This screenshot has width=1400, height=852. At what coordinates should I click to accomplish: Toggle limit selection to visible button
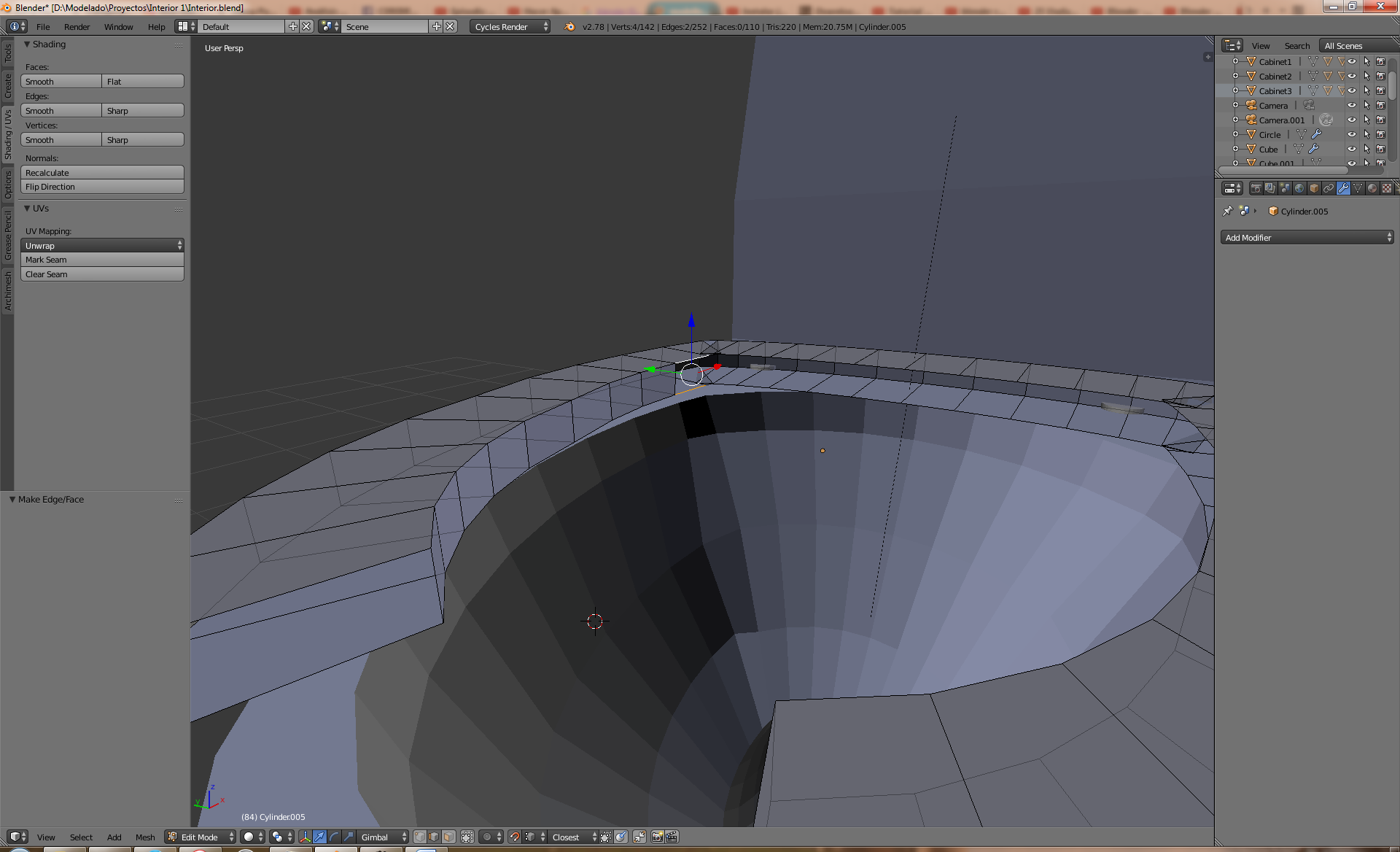click(x=467, y=837)
